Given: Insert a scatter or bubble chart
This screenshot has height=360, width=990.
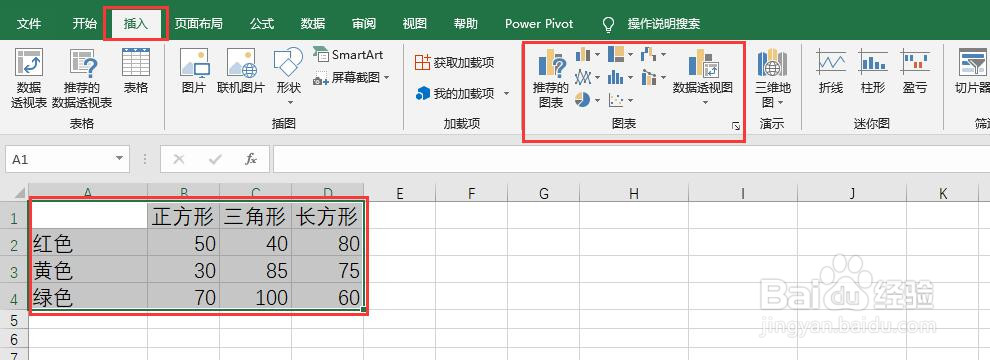Looking at the screenshot, I should click(x=616, y=100).
